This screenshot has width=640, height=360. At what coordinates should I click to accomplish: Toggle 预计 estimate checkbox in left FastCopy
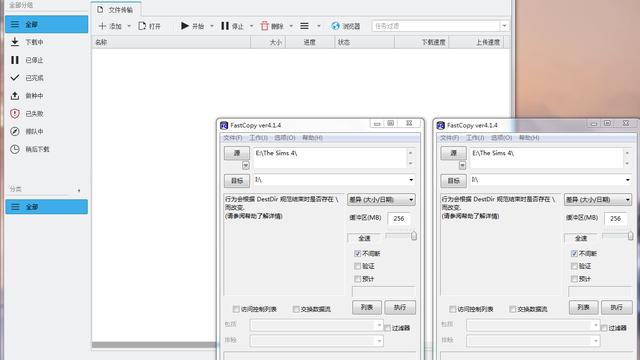pos(358,279)
